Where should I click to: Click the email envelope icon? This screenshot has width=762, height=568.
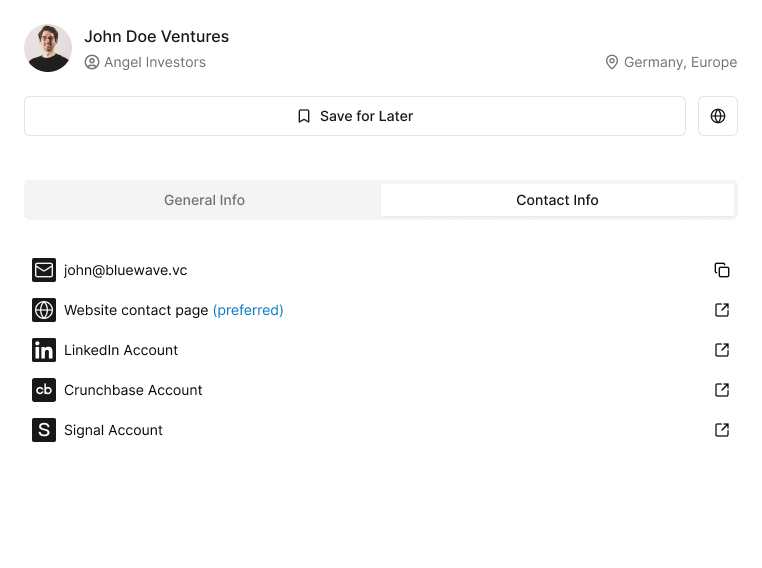(x=44, y=270)
